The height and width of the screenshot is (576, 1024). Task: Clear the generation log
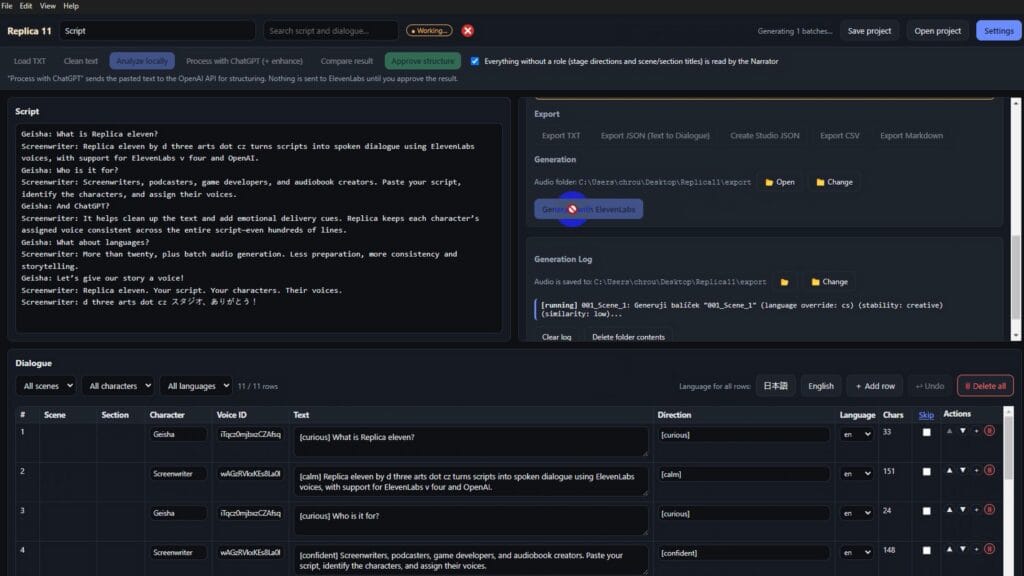(556, 337)
